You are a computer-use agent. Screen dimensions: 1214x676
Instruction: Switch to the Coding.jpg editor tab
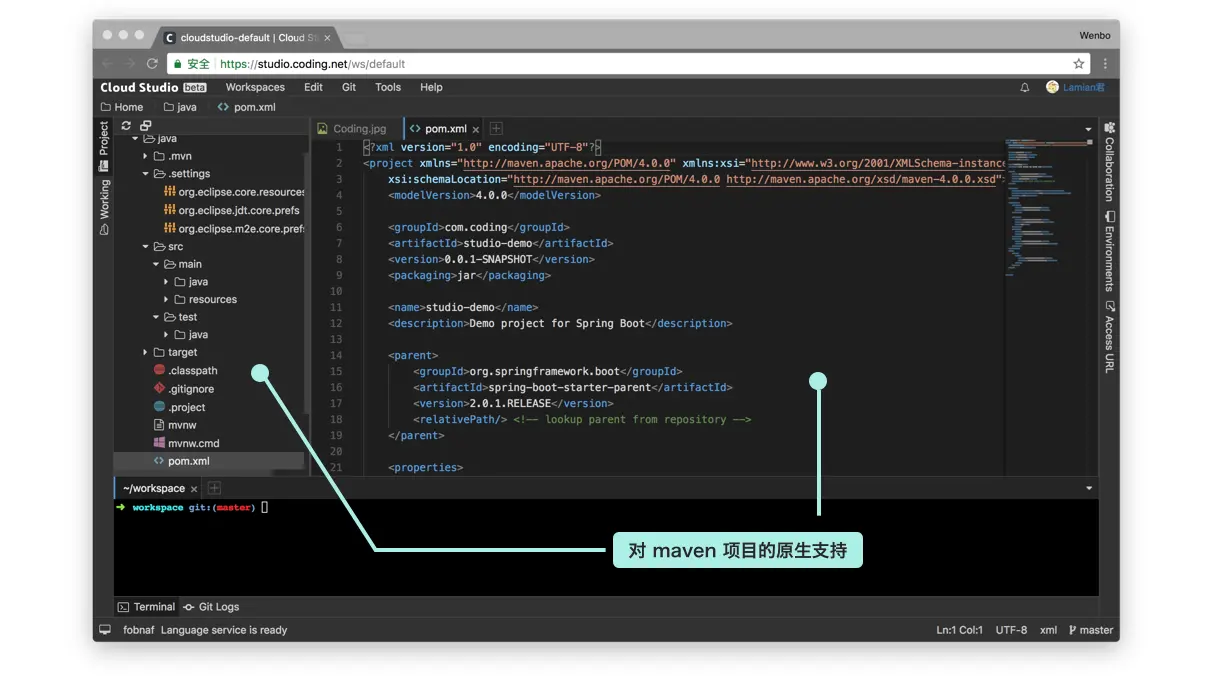[352, 129]
